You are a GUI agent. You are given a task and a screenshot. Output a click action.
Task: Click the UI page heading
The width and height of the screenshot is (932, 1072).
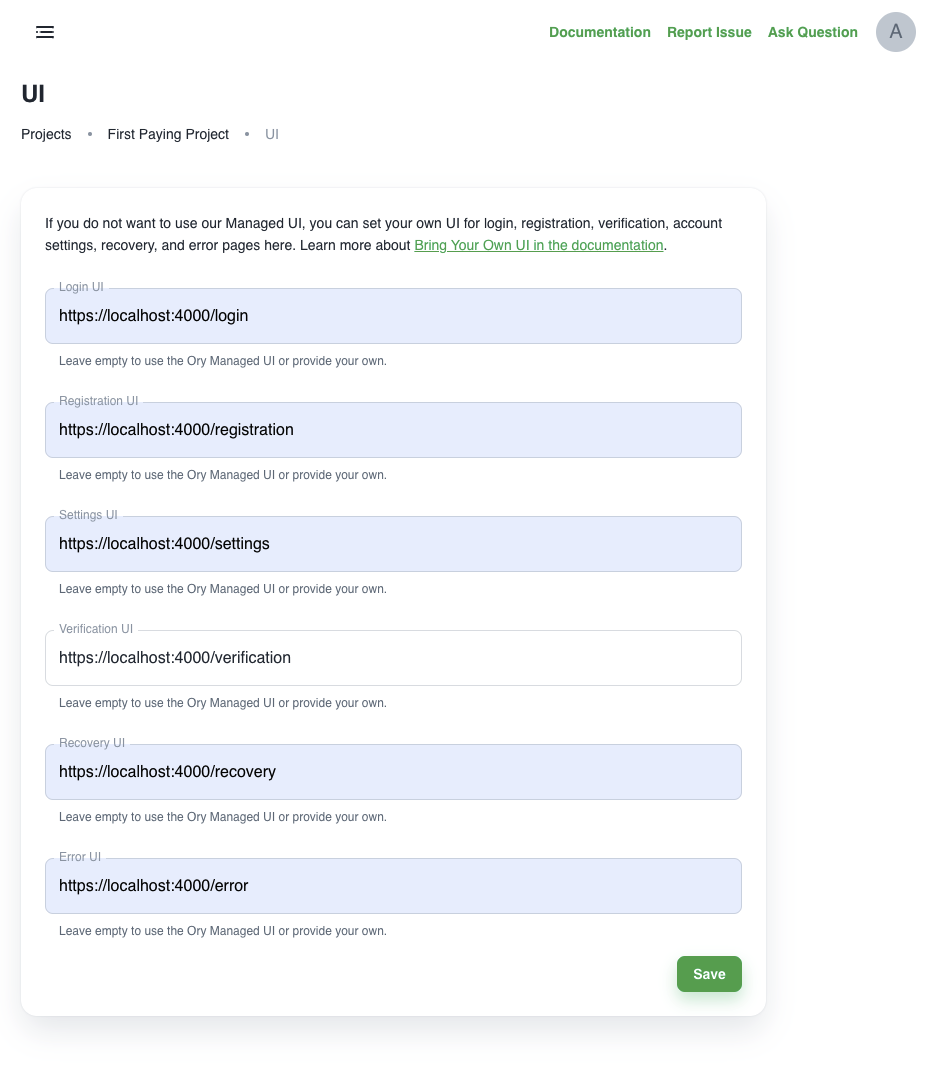[x=33, y=94]
